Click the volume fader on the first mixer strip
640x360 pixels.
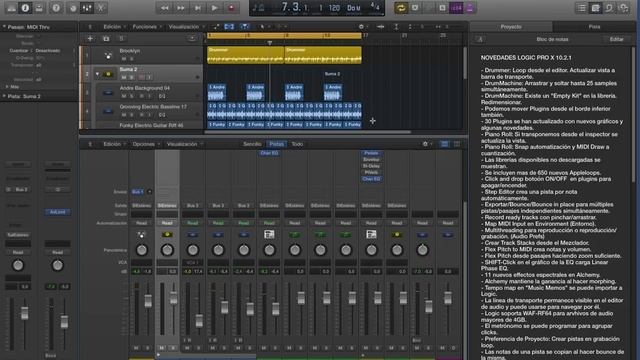tap(148, 301)
